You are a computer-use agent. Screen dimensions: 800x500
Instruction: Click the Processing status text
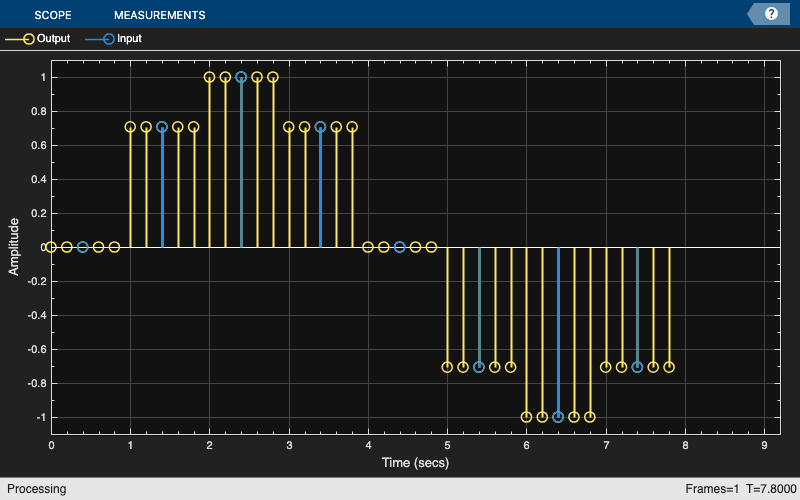click(37, 489)
